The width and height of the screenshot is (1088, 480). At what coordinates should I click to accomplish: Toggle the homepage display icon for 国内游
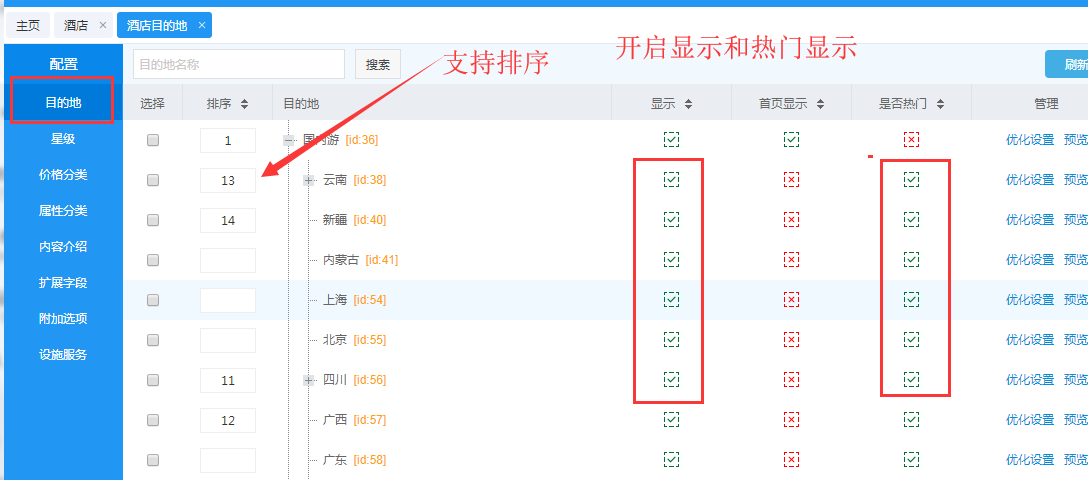[791, 140]
